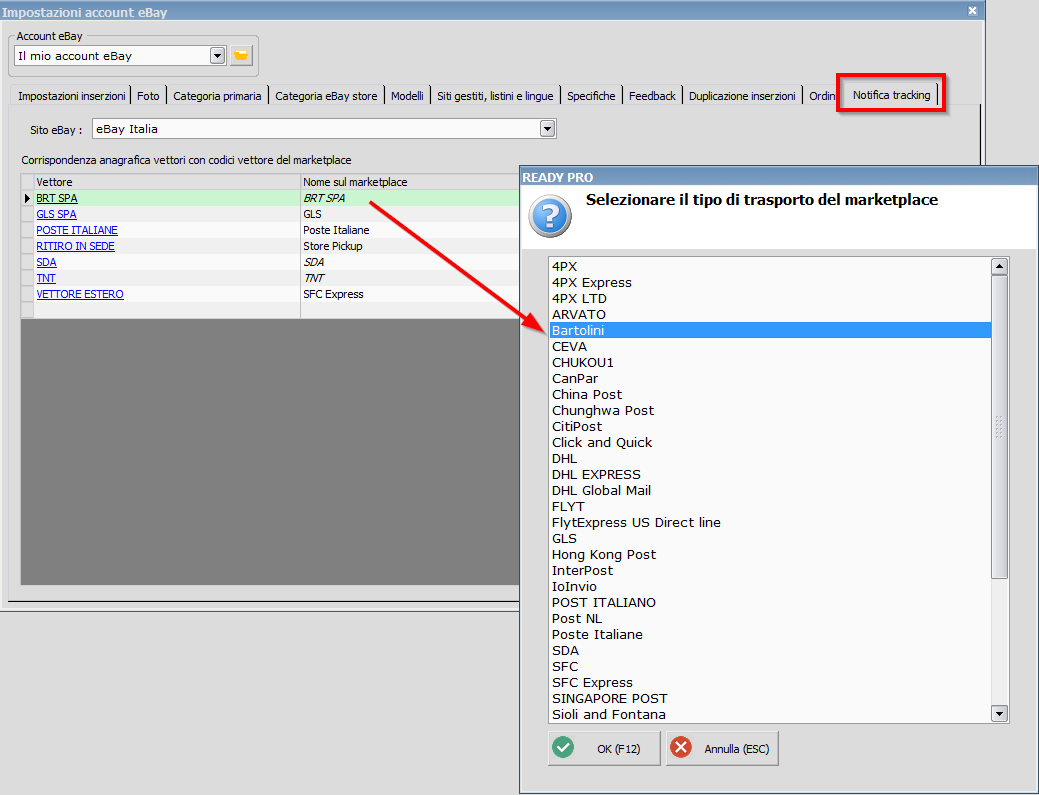
Task: Select Bartolini in the transport list
Action: pos(770,330)
